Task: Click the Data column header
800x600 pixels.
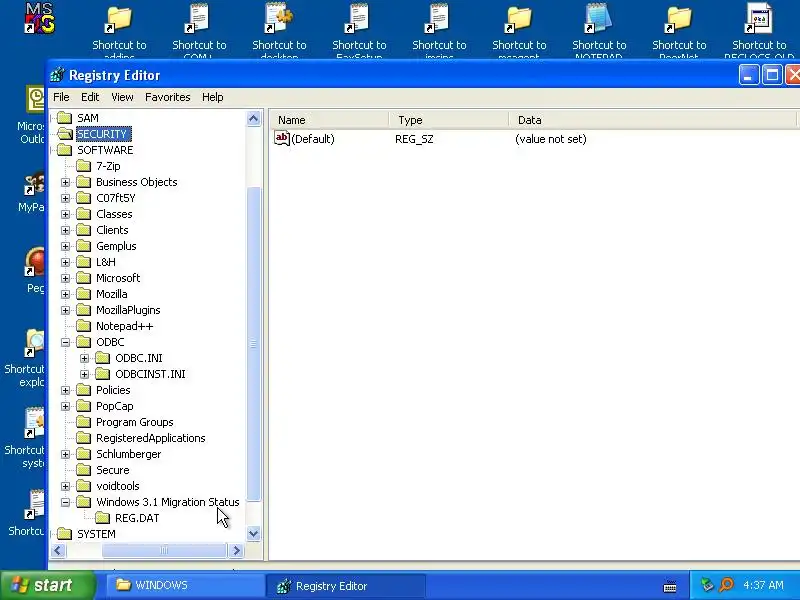Action: coord(653,120)
